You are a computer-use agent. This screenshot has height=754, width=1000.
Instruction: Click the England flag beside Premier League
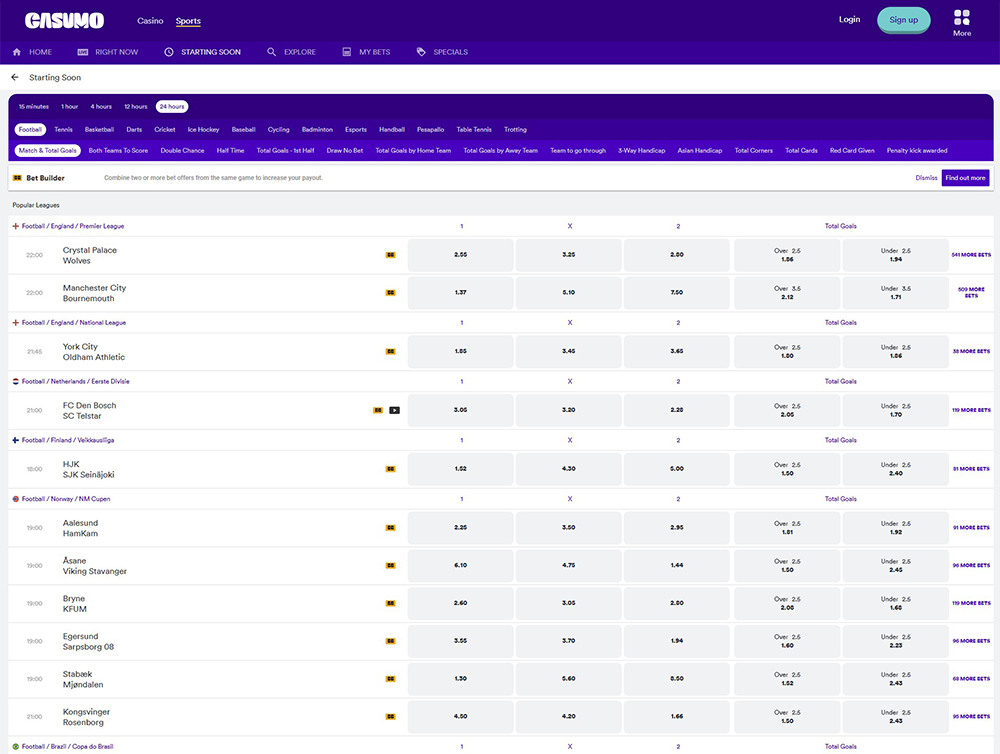coord(16,226)
